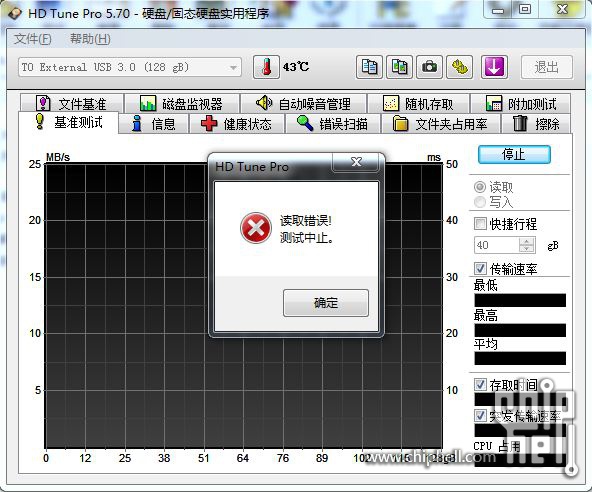Close the HD Tune Pro error dialog
This screenshot has height=492, width=592.
click(x=356, y=162)
